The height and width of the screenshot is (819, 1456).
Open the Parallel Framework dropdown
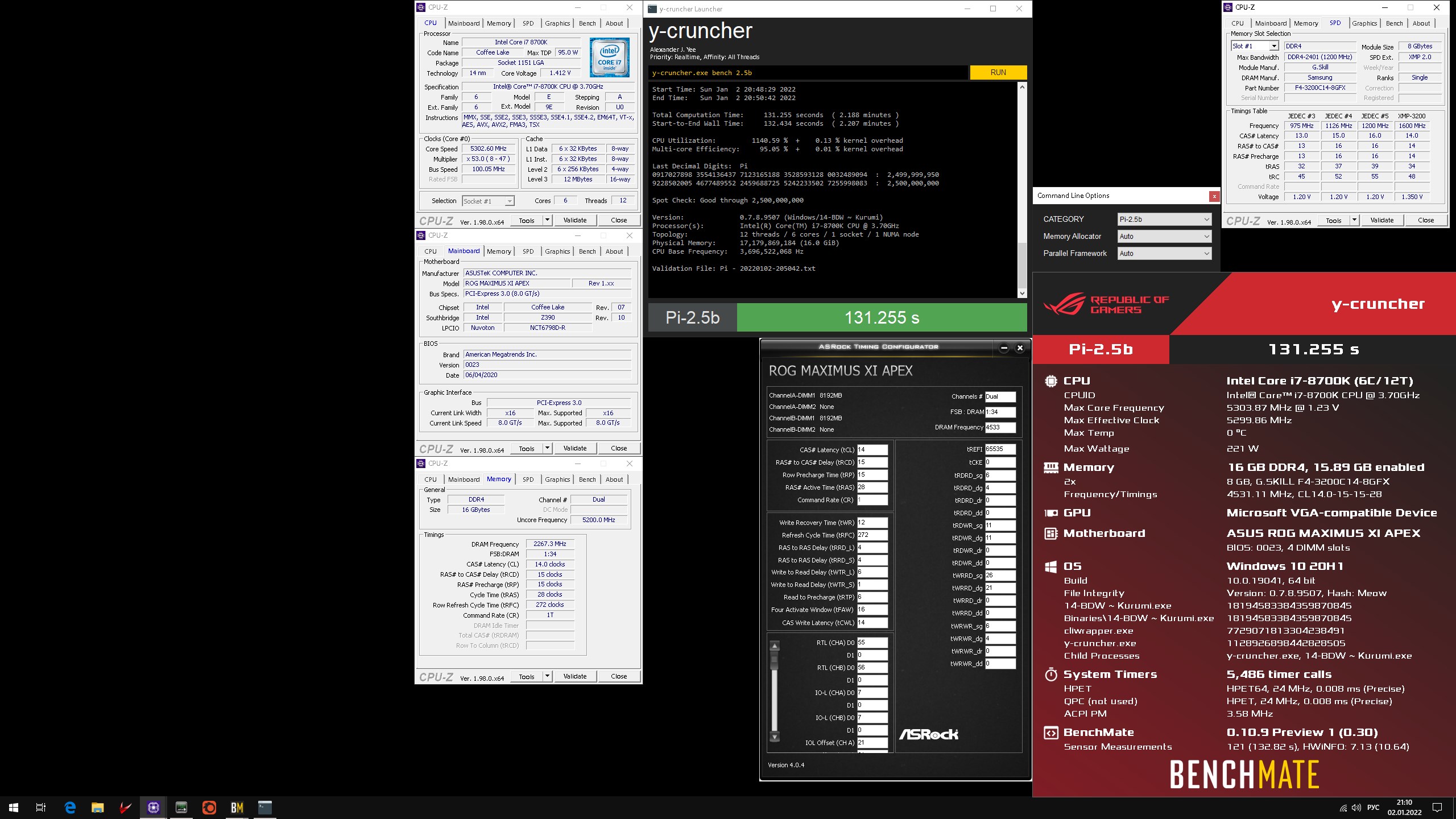(1164, 254)
